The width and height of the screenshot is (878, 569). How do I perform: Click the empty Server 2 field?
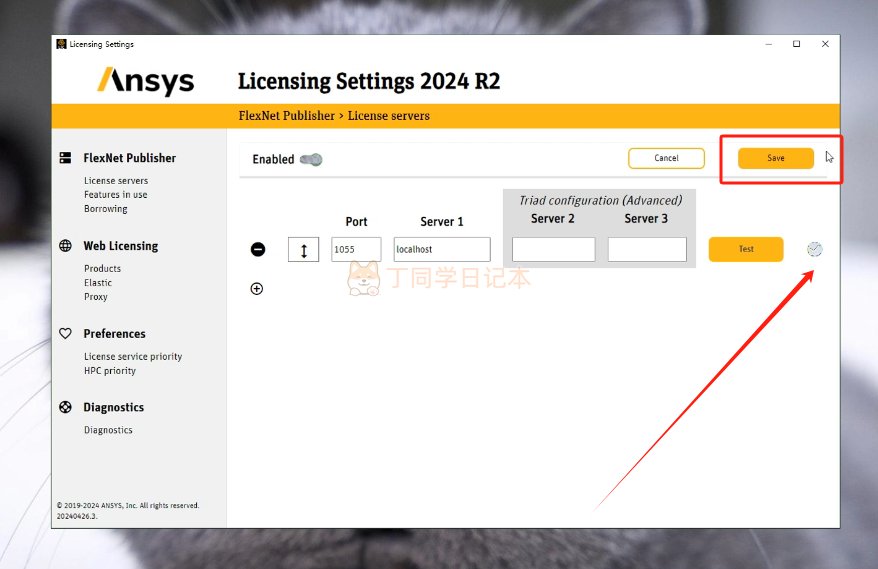point(553,249)
